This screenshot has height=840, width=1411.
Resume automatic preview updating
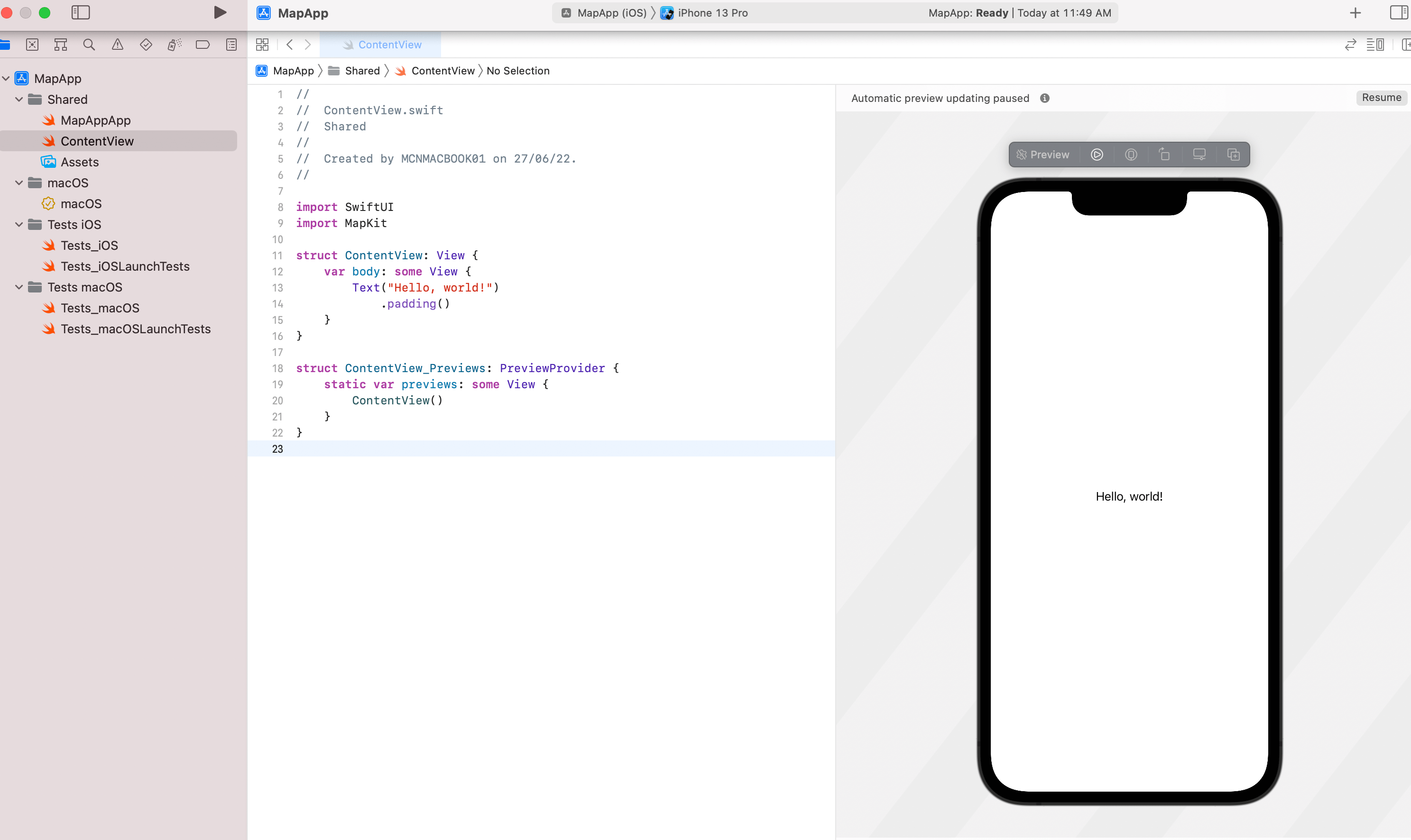pyautogui.click(x=1381, y=98)
